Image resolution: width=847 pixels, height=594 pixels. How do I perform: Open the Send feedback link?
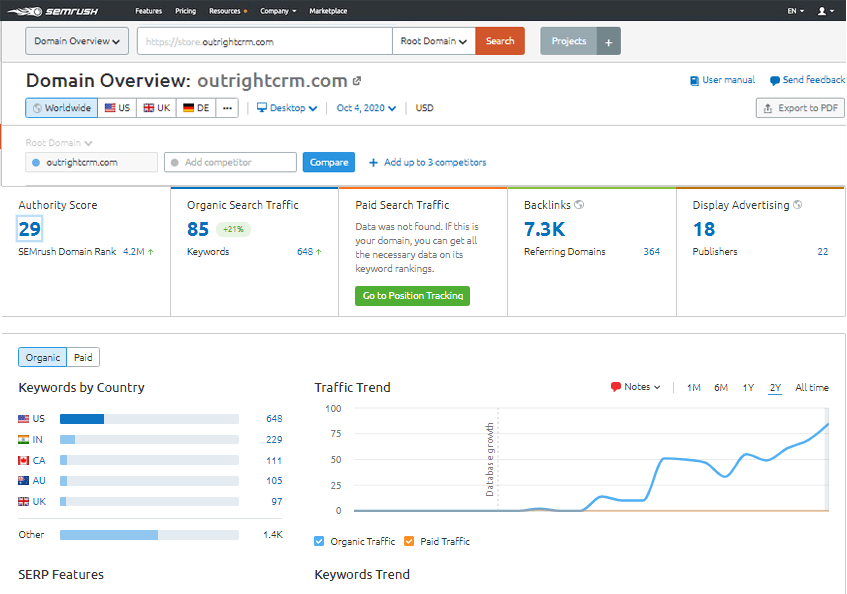[813, 80]
